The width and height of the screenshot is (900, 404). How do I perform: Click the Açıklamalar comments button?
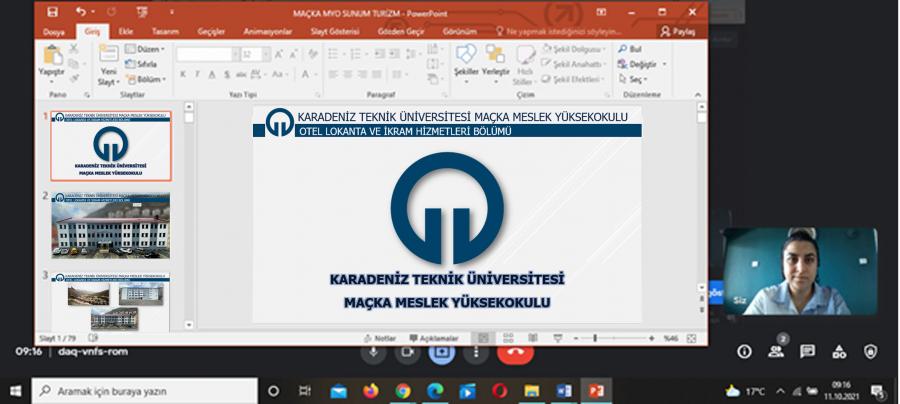click(x=433, y=338)
